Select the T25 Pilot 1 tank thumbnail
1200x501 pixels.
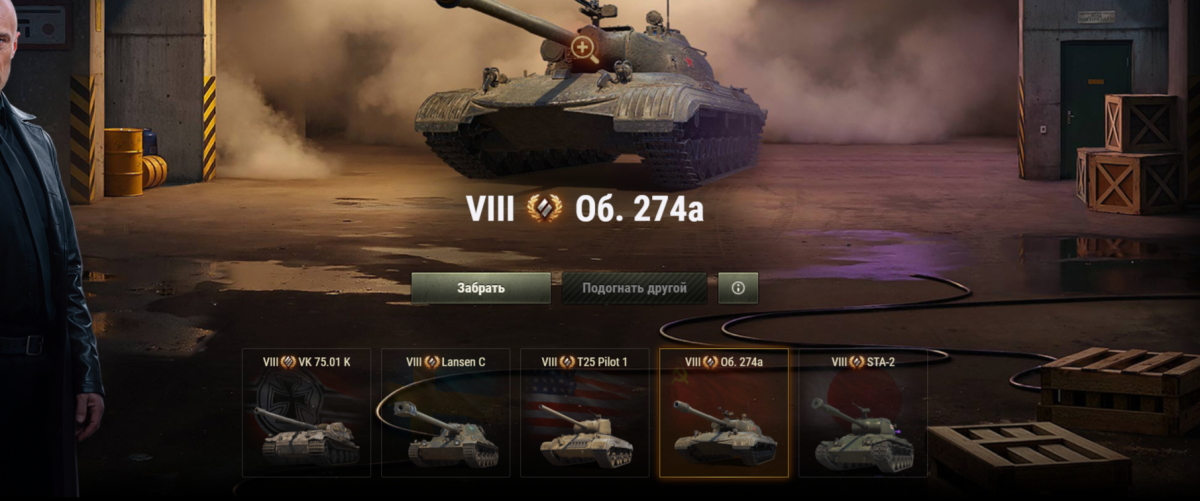pos(585,413)
